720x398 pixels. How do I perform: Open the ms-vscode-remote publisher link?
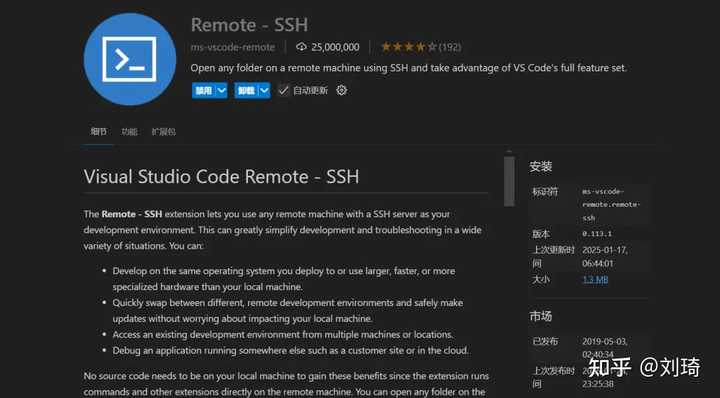[x=233, y=47]
